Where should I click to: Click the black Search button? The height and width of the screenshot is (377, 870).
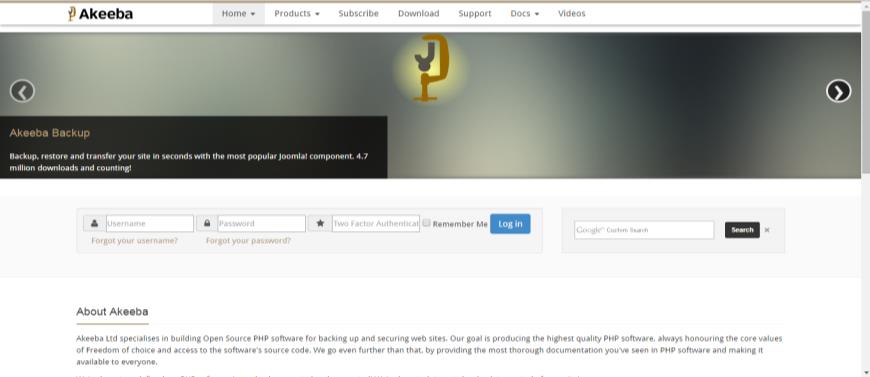click(742, 230)
